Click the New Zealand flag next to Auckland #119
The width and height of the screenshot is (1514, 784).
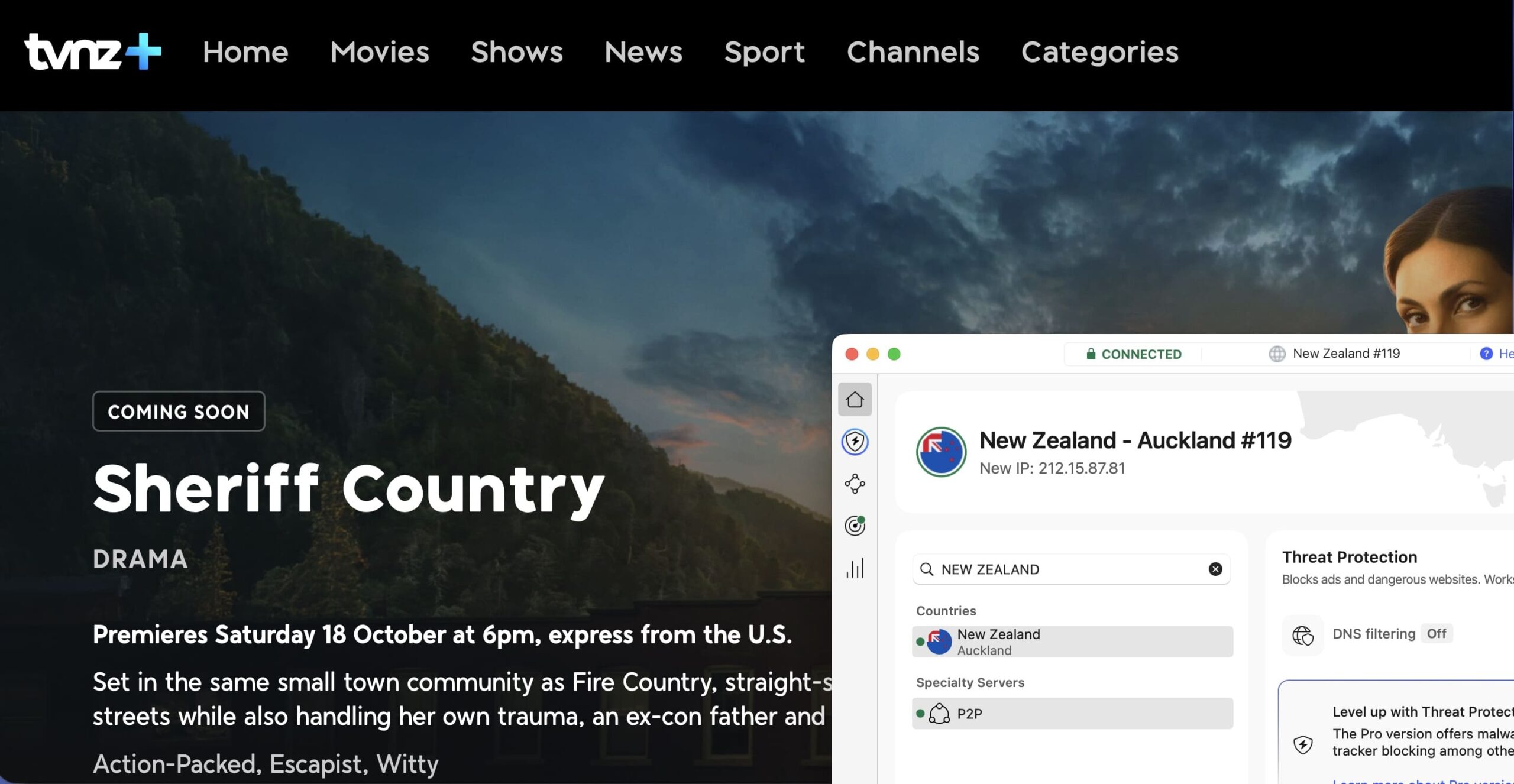940,451
